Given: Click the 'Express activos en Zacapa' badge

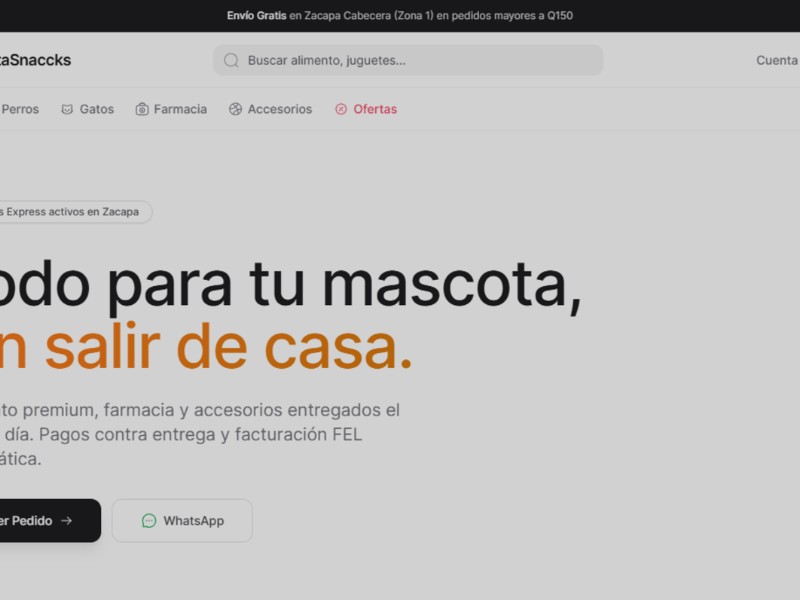Looking at the screenshot, I should click(72, 212).
